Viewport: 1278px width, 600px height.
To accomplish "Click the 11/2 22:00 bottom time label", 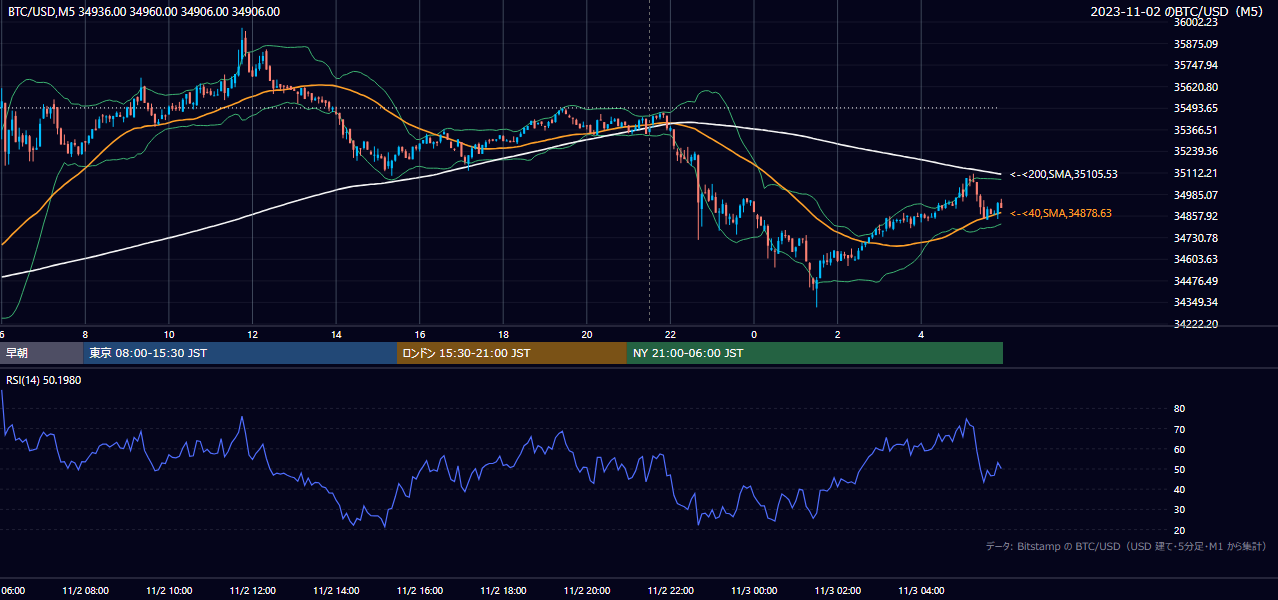I will pos(670,590).
